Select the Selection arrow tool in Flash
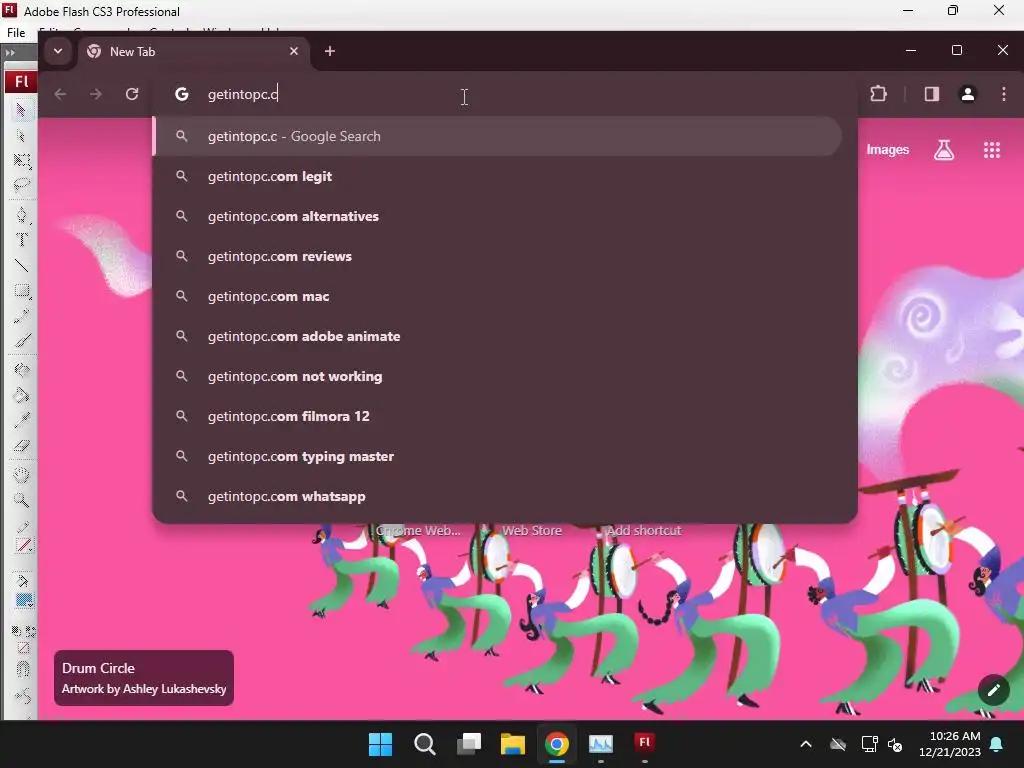Screen dimensions: 1024x768 click(21, 110)
